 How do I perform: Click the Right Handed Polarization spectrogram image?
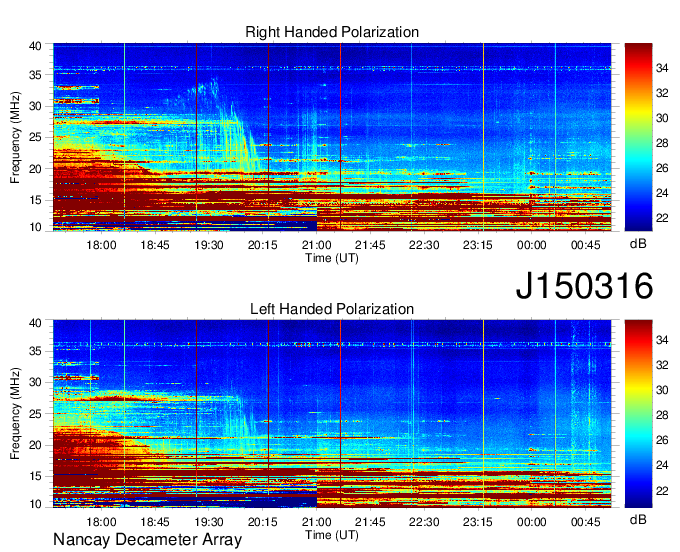point(332,137)
